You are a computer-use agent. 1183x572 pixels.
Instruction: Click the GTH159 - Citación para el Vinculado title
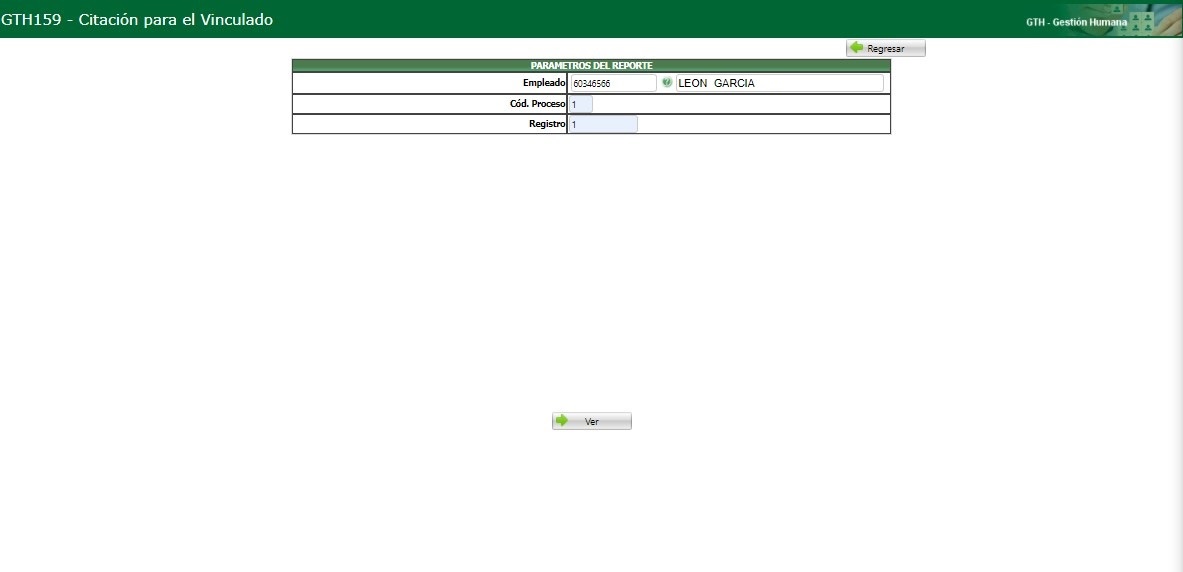click(137, 20)
